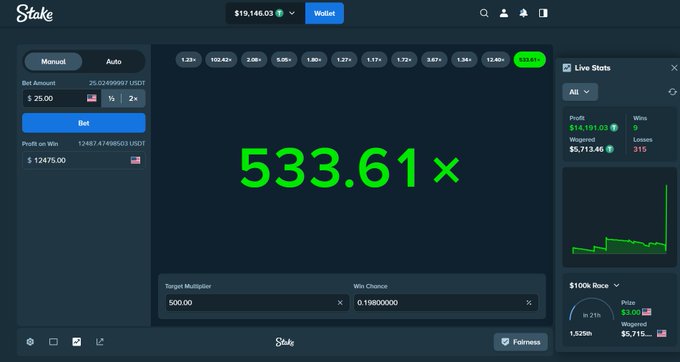Click the Profit value $14,191.03
The height and width of the screenshot is (362, 680).
[x=588, y=128]
